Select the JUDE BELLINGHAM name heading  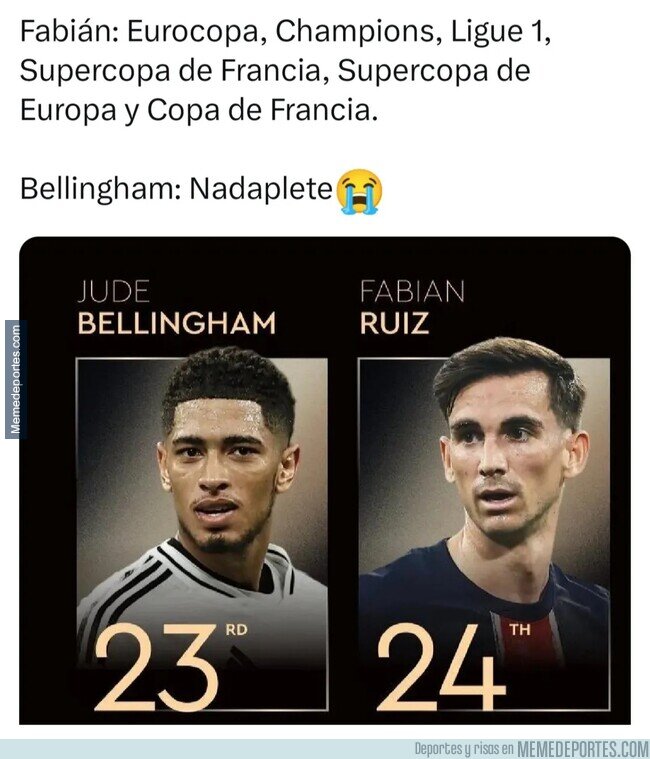pos(176,308)
